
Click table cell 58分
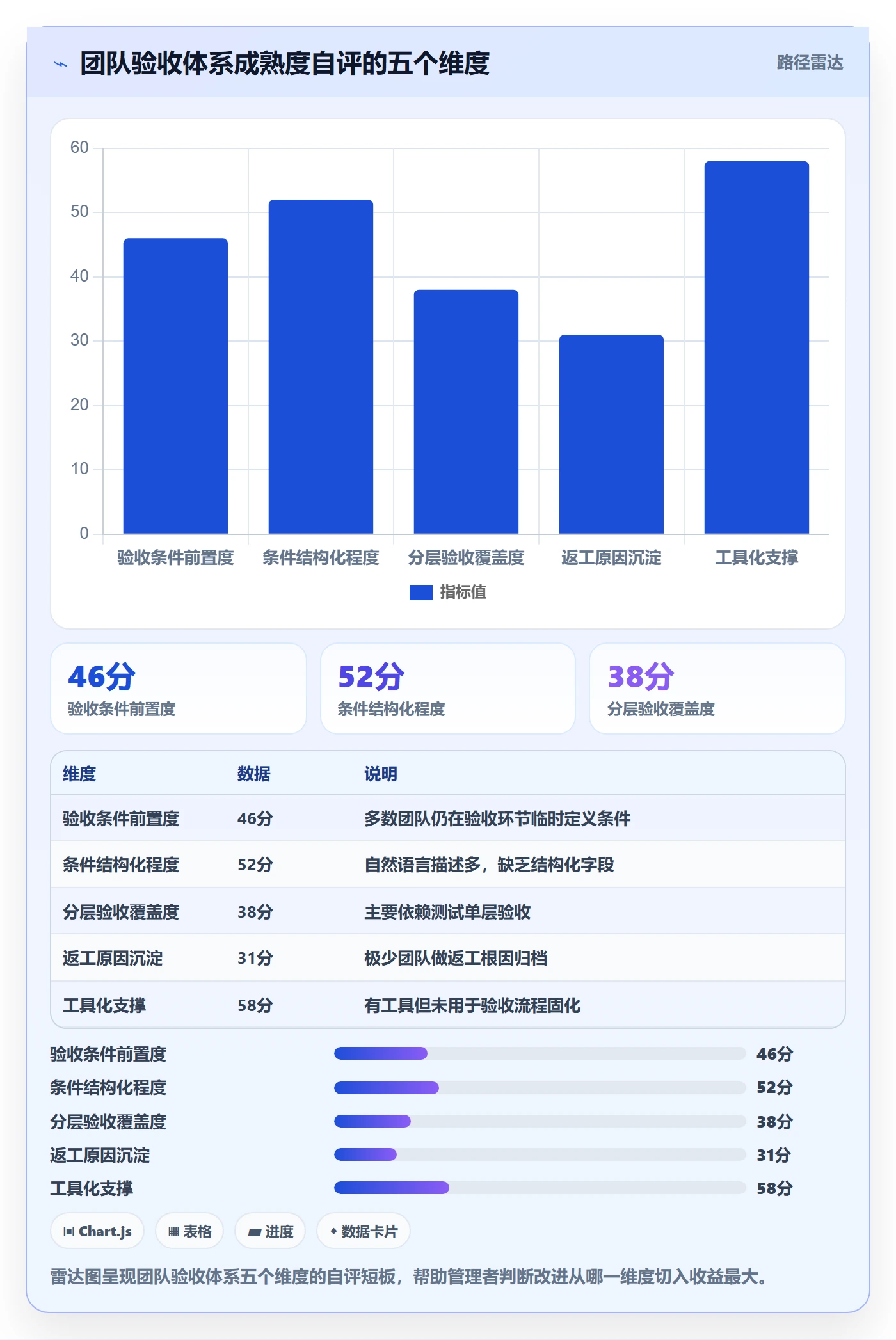(x=255, y=1005)
